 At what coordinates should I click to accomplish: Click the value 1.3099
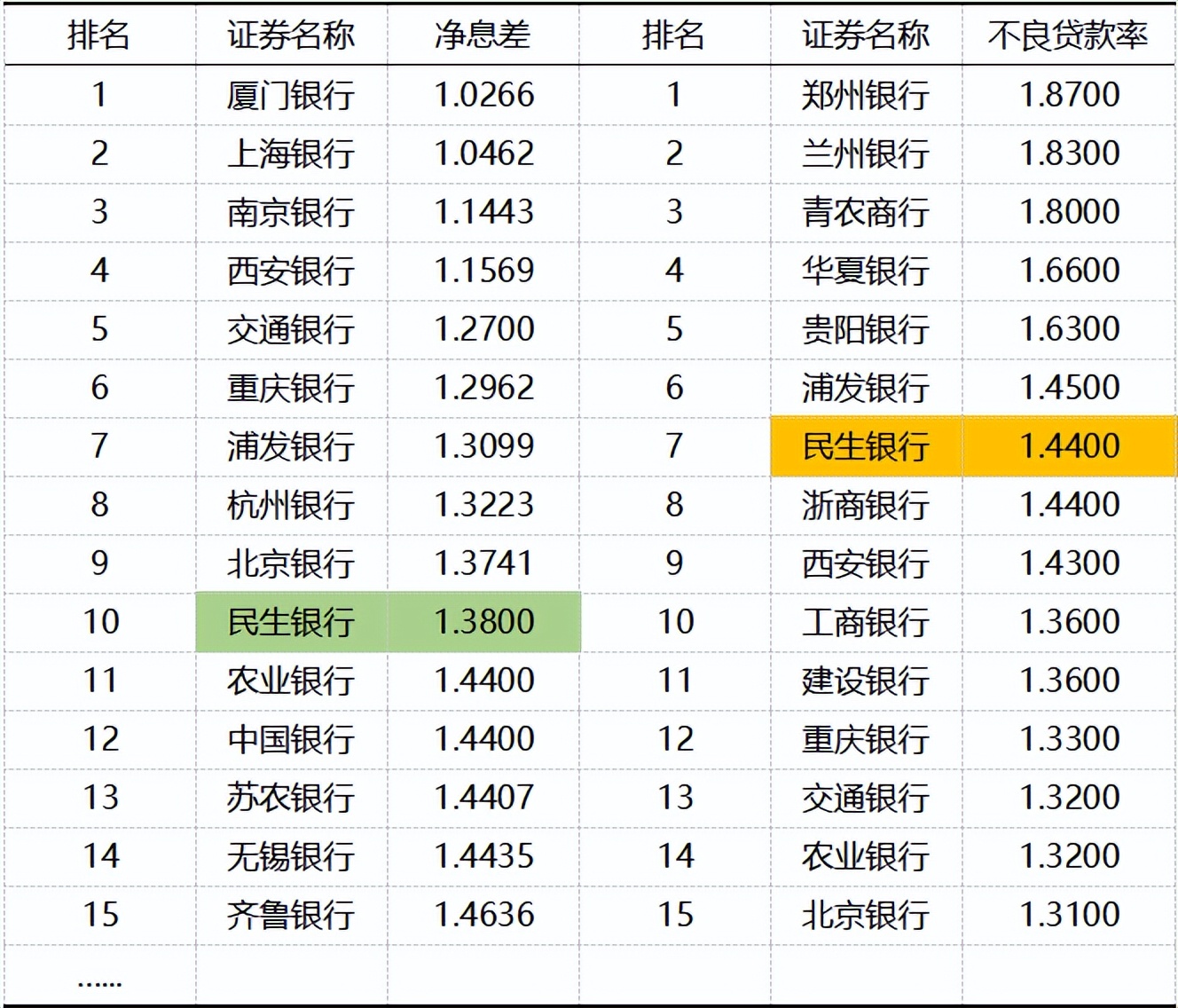point(484,445)
